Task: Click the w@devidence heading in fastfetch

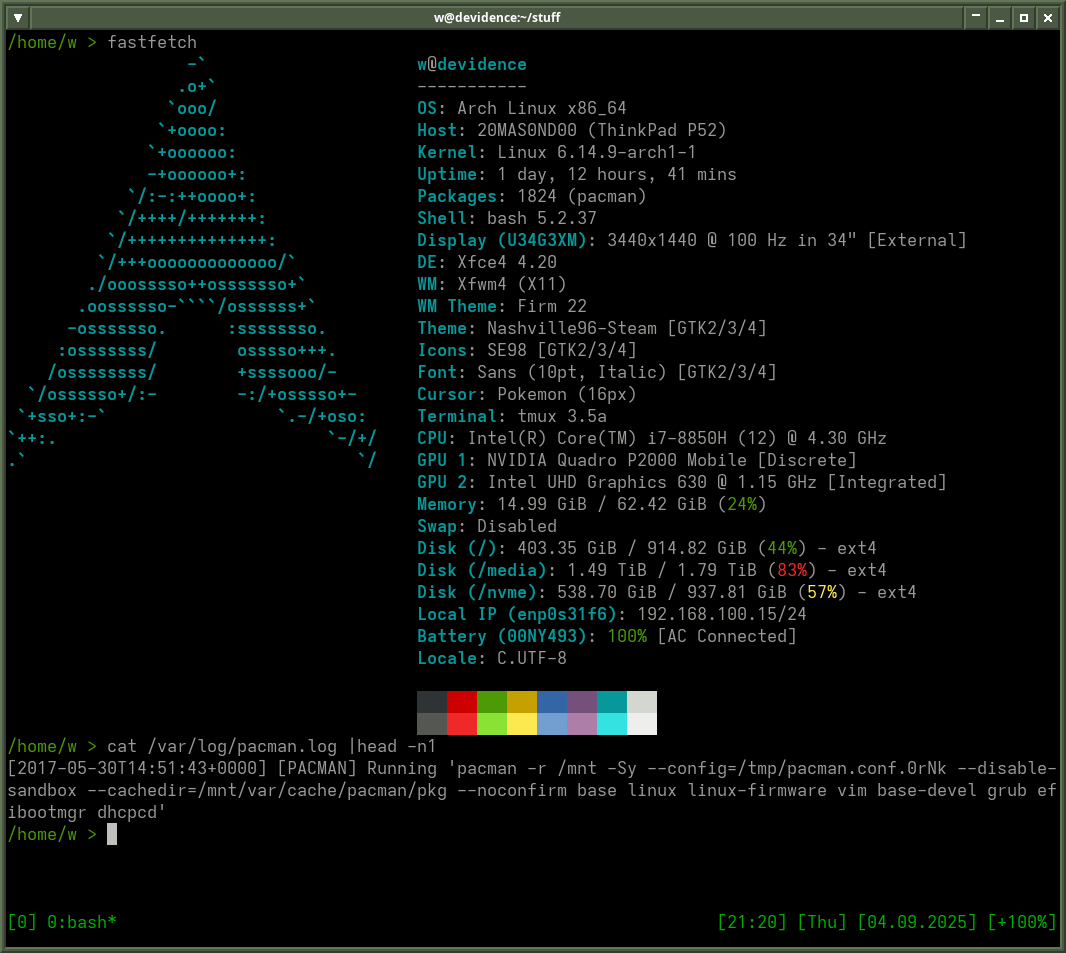Action: [x=472, y=65]
